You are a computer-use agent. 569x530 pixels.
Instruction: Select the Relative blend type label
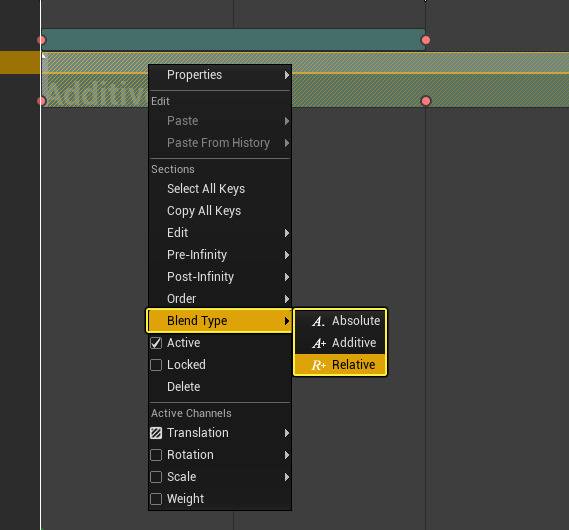tap(353, 365)
